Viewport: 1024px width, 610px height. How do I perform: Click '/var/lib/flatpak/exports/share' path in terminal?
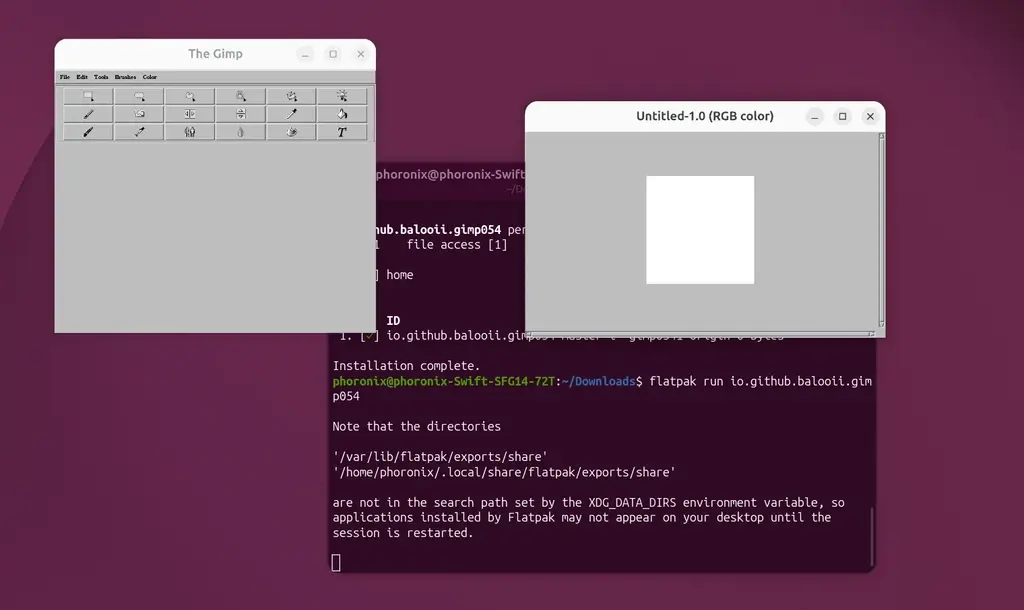440,457
